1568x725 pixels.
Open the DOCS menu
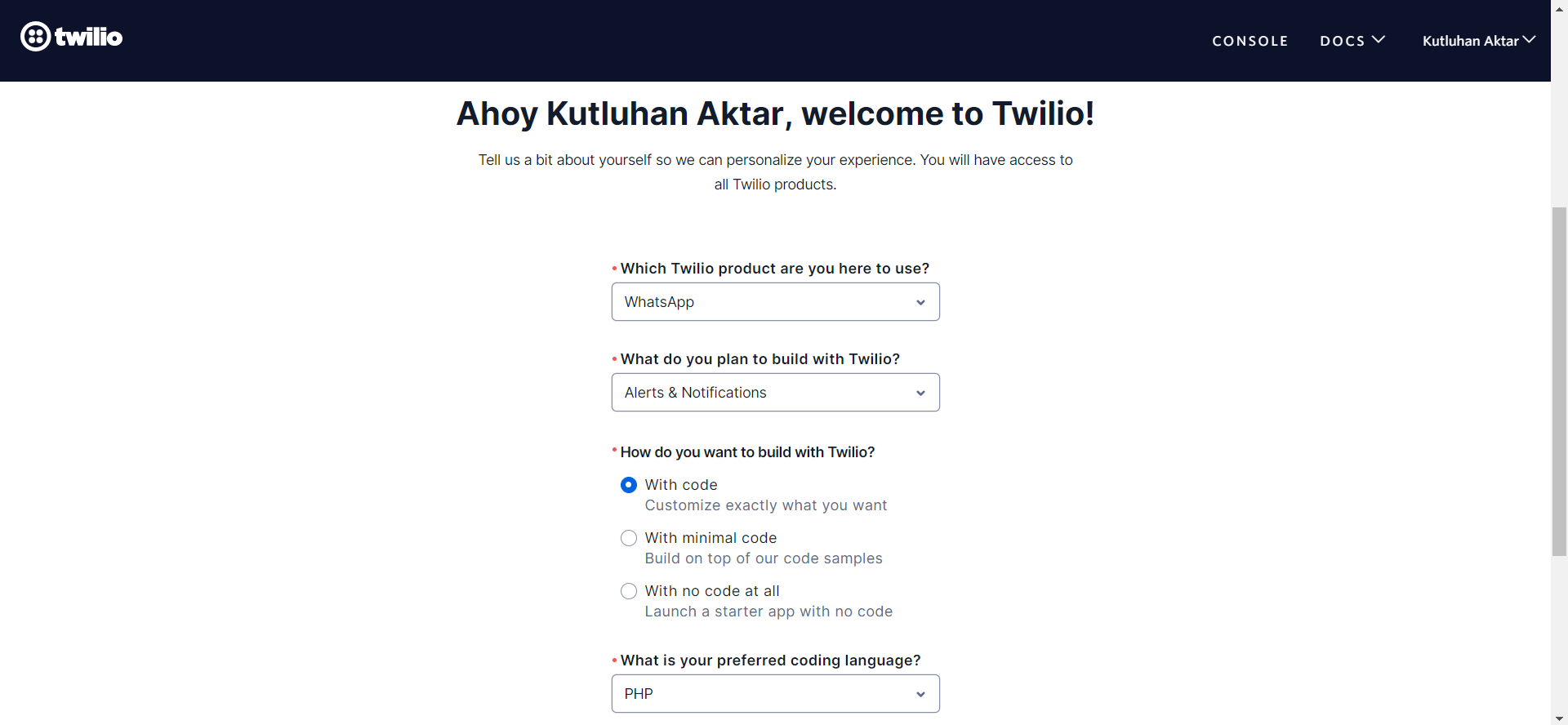pyautogui.click(x=1343, y=41)
